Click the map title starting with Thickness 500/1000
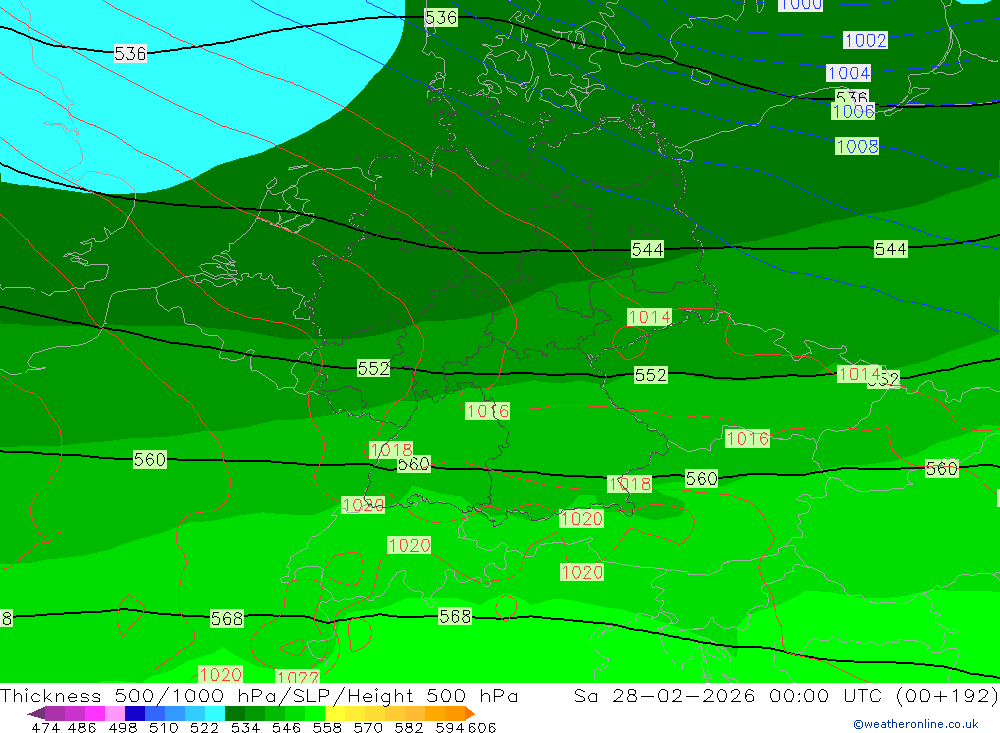The width and height of the screenshot is (1000, 733). click(x=259, y=695)
